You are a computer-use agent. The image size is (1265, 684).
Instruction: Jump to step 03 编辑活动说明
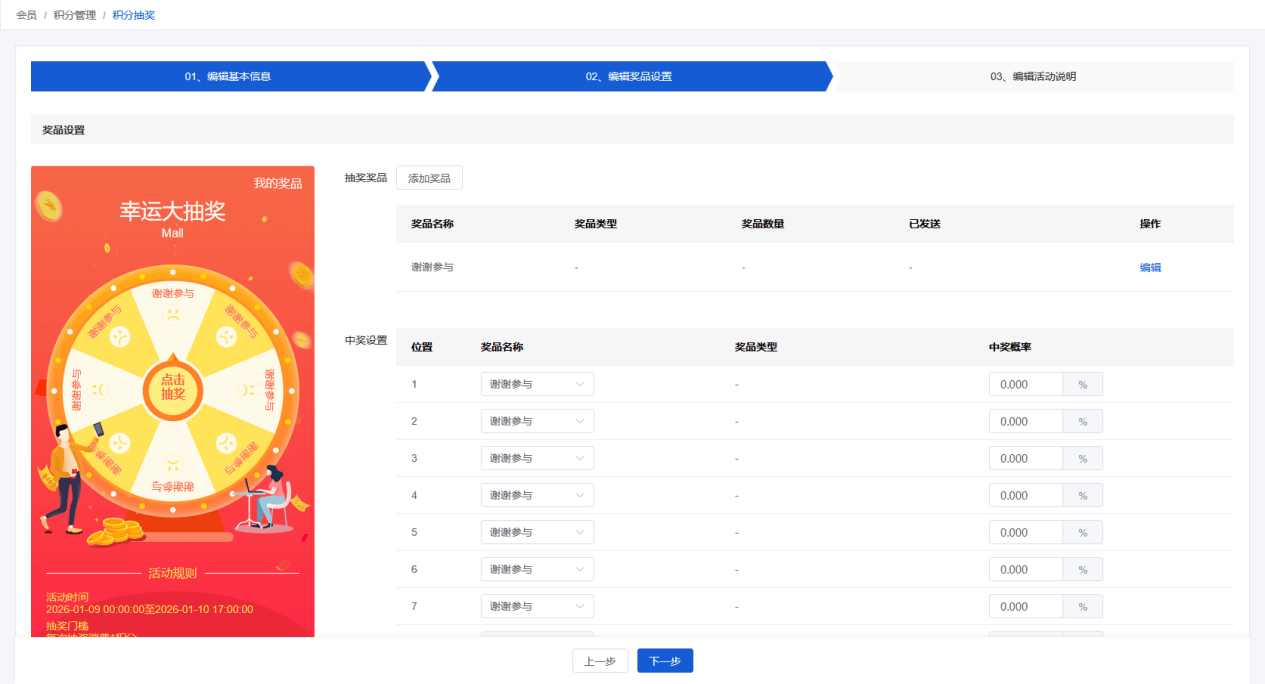coord(1032,76)
